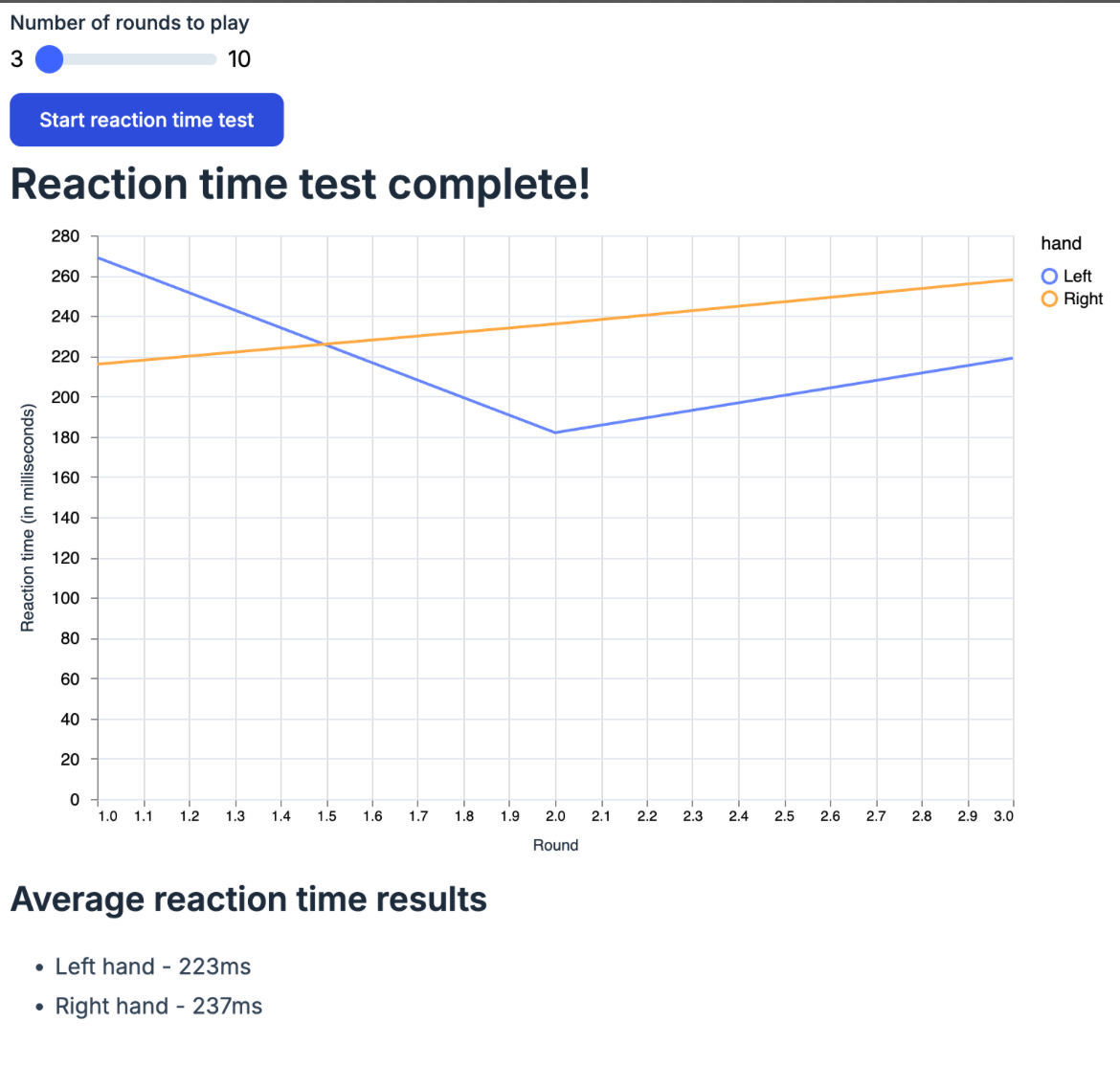Click the slider's maximum value '10' label
Screen dimensions: 1120x1066
point(239,59)
